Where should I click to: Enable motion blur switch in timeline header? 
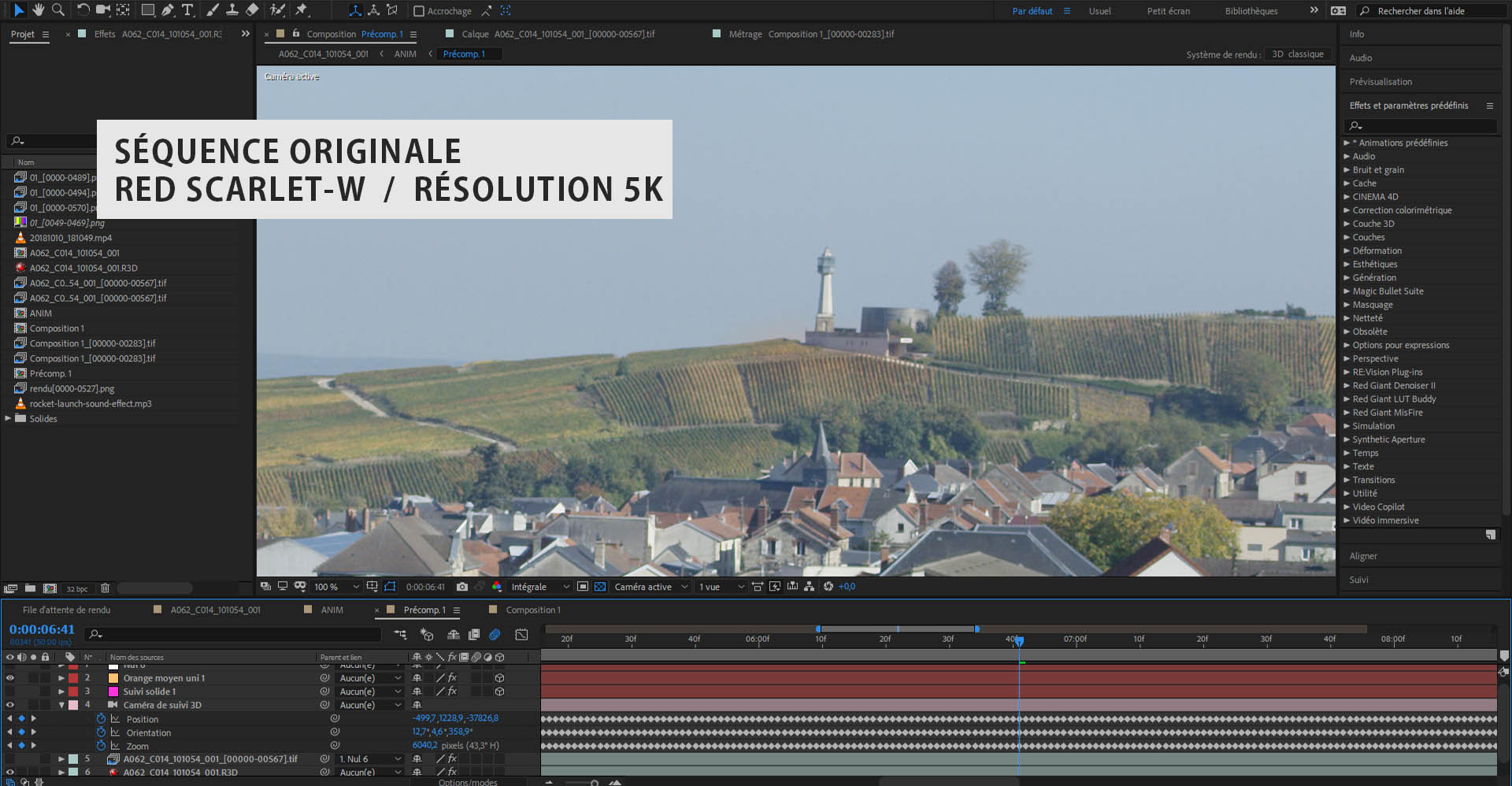495,634
